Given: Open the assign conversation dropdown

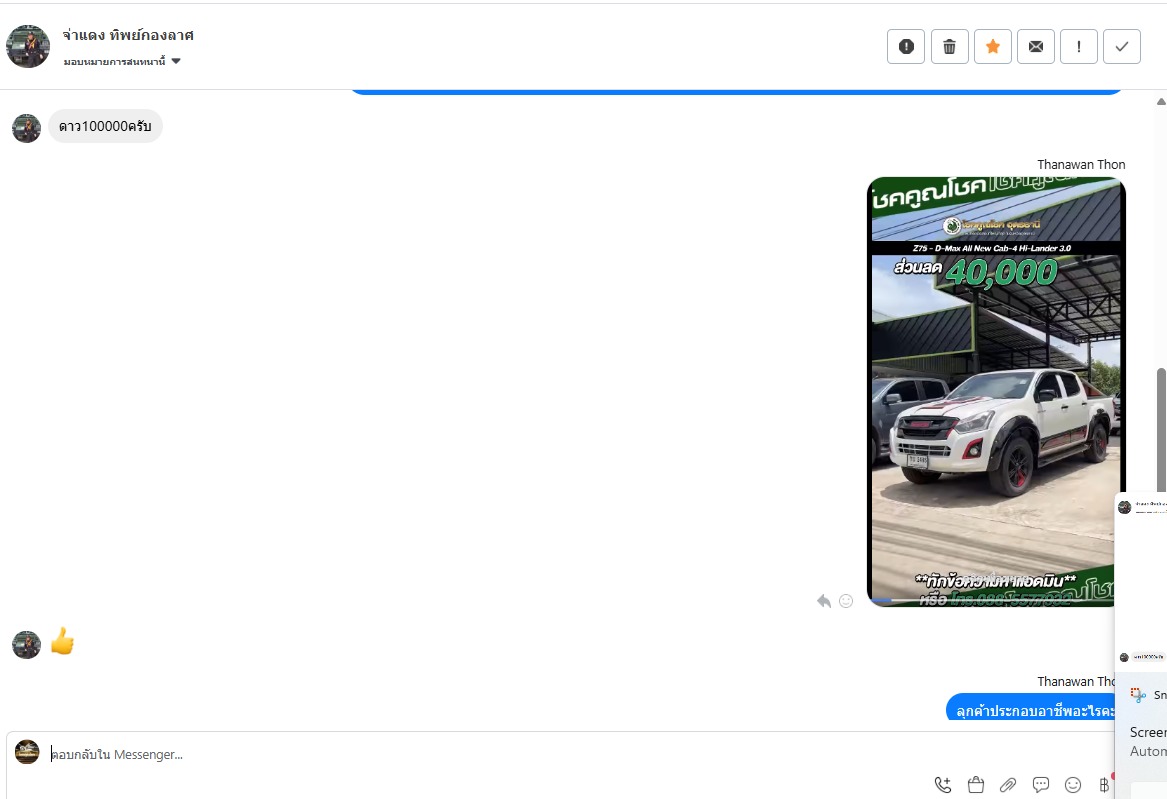Looking at the screenshot, I should point(123,61).
